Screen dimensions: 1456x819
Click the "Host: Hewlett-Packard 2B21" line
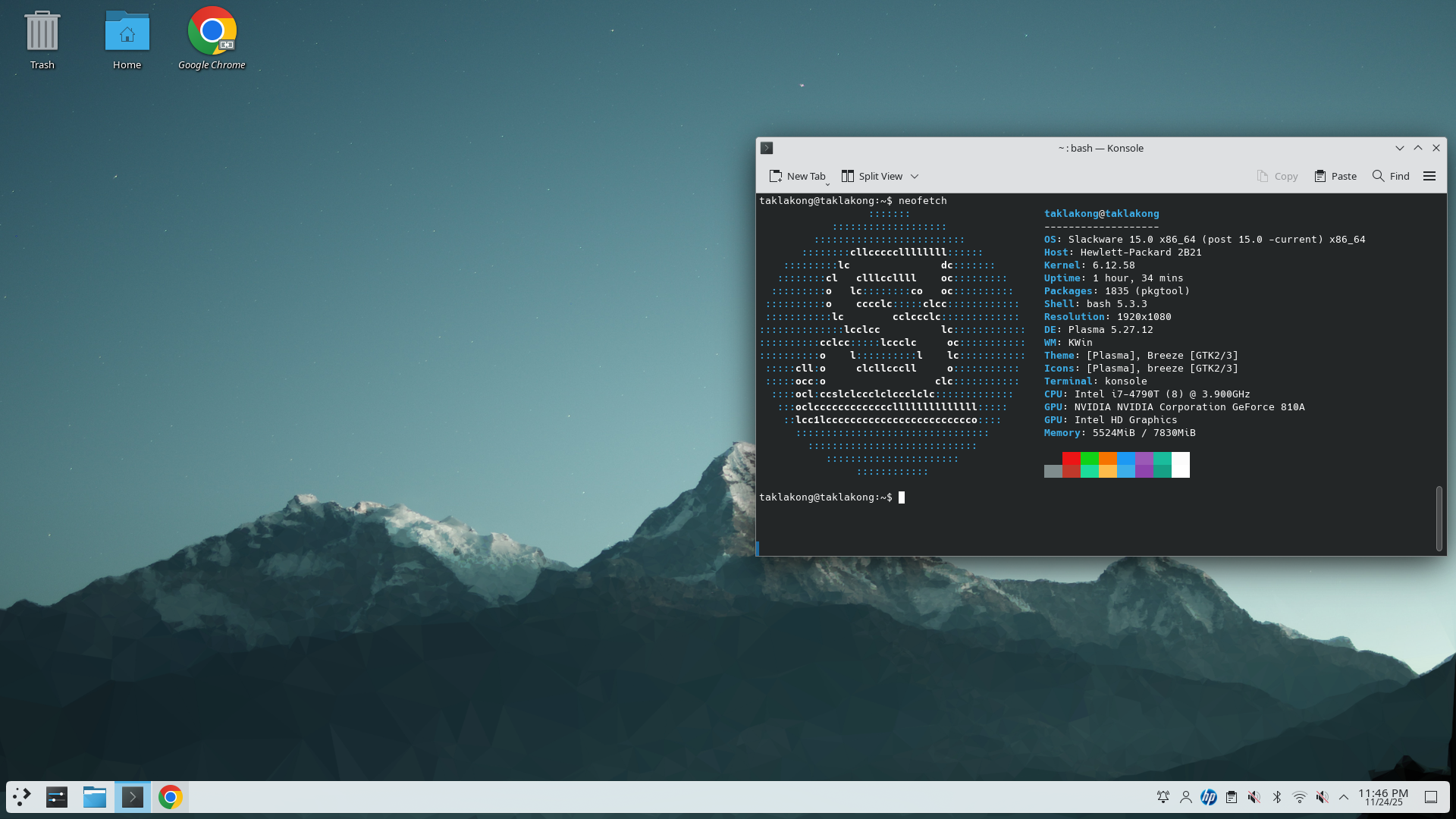pos(1123,253)
